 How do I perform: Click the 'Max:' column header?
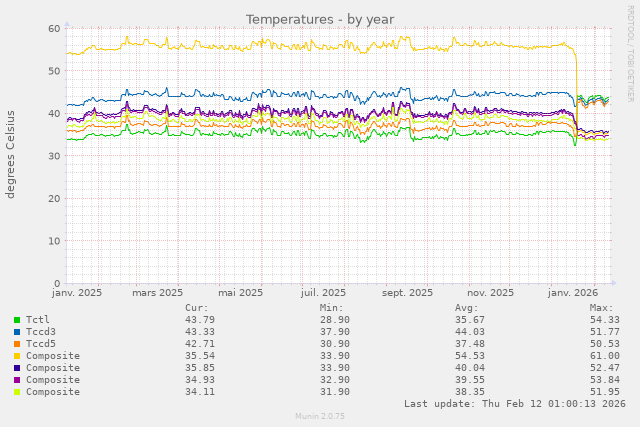pyautogui.click(x=602, y=308)
